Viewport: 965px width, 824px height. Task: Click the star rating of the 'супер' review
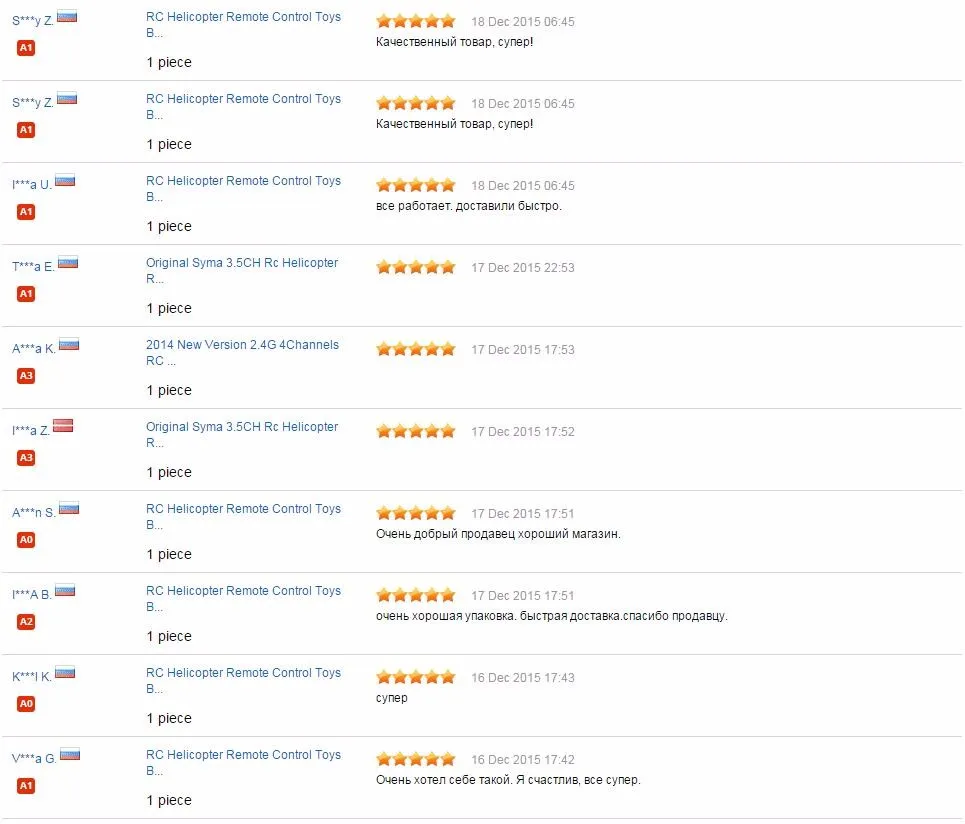416,677
